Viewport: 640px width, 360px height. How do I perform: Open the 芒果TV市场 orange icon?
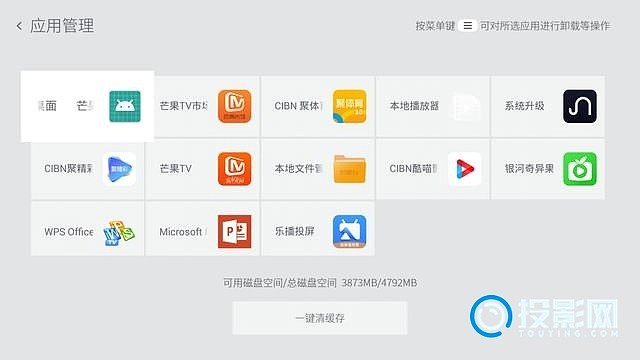pyautogui.click(x=234, y=107)
